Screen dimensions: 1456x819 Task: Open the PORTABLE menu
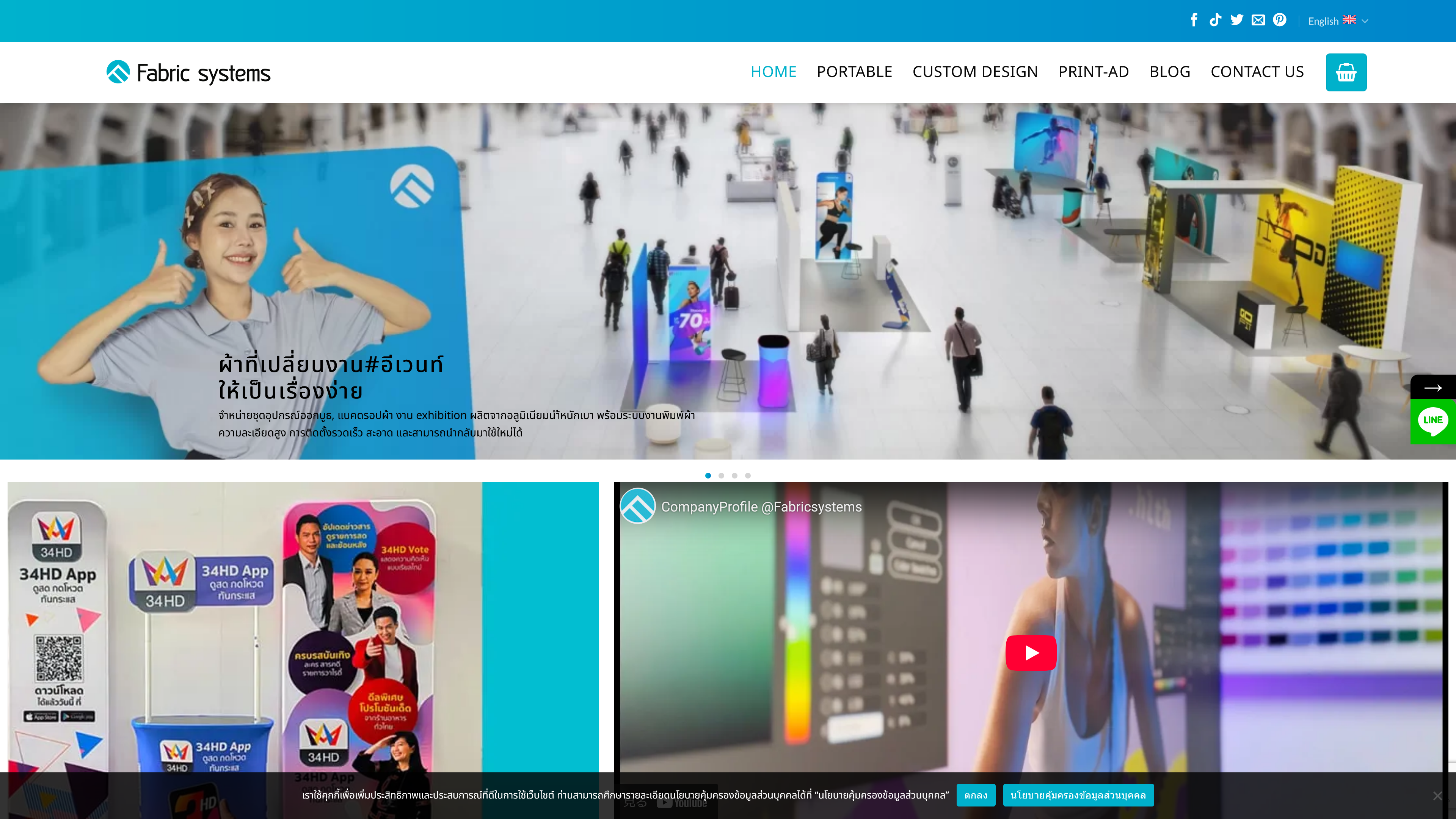click(854, 72)
